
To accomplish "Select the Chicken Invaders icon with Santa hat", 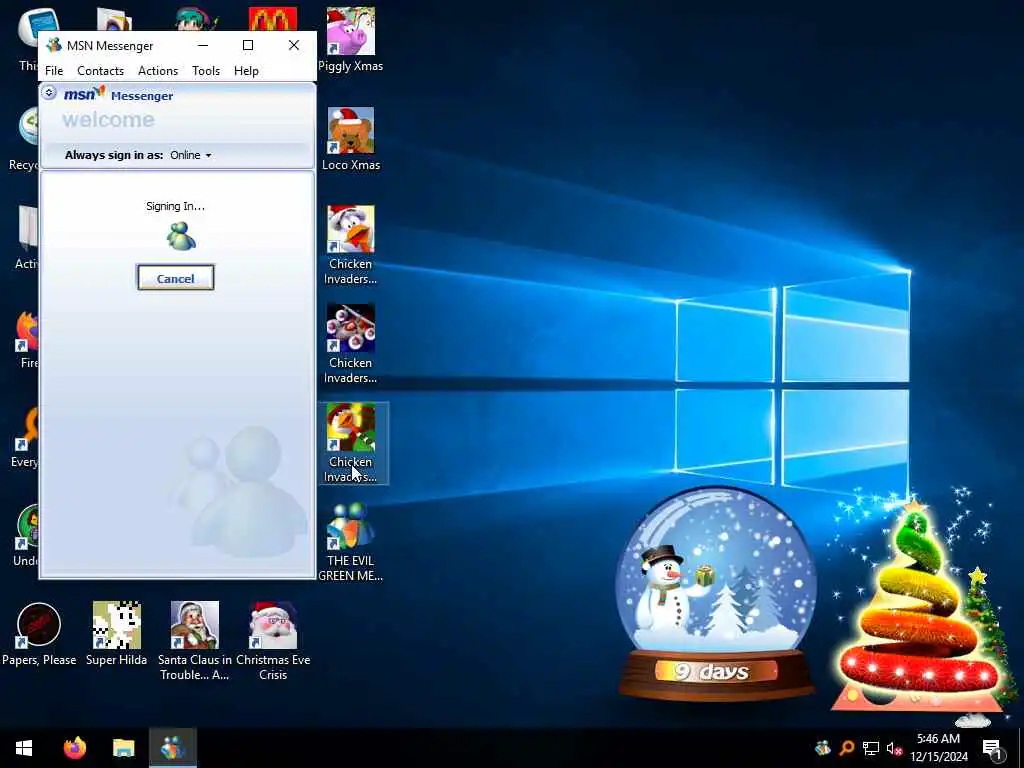I will pyautogui.click(x=351, y=246).
